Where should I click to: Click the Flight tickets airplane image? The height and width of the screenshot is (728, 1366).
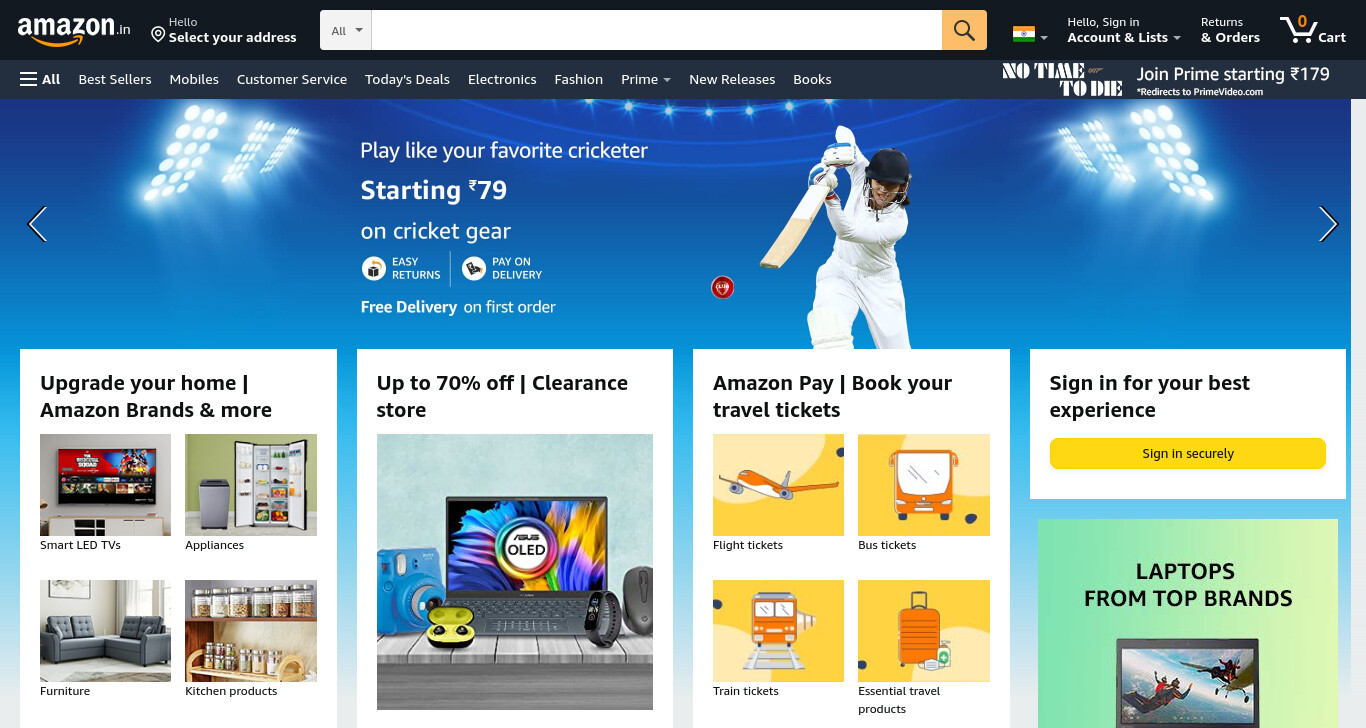pos(778,485)
